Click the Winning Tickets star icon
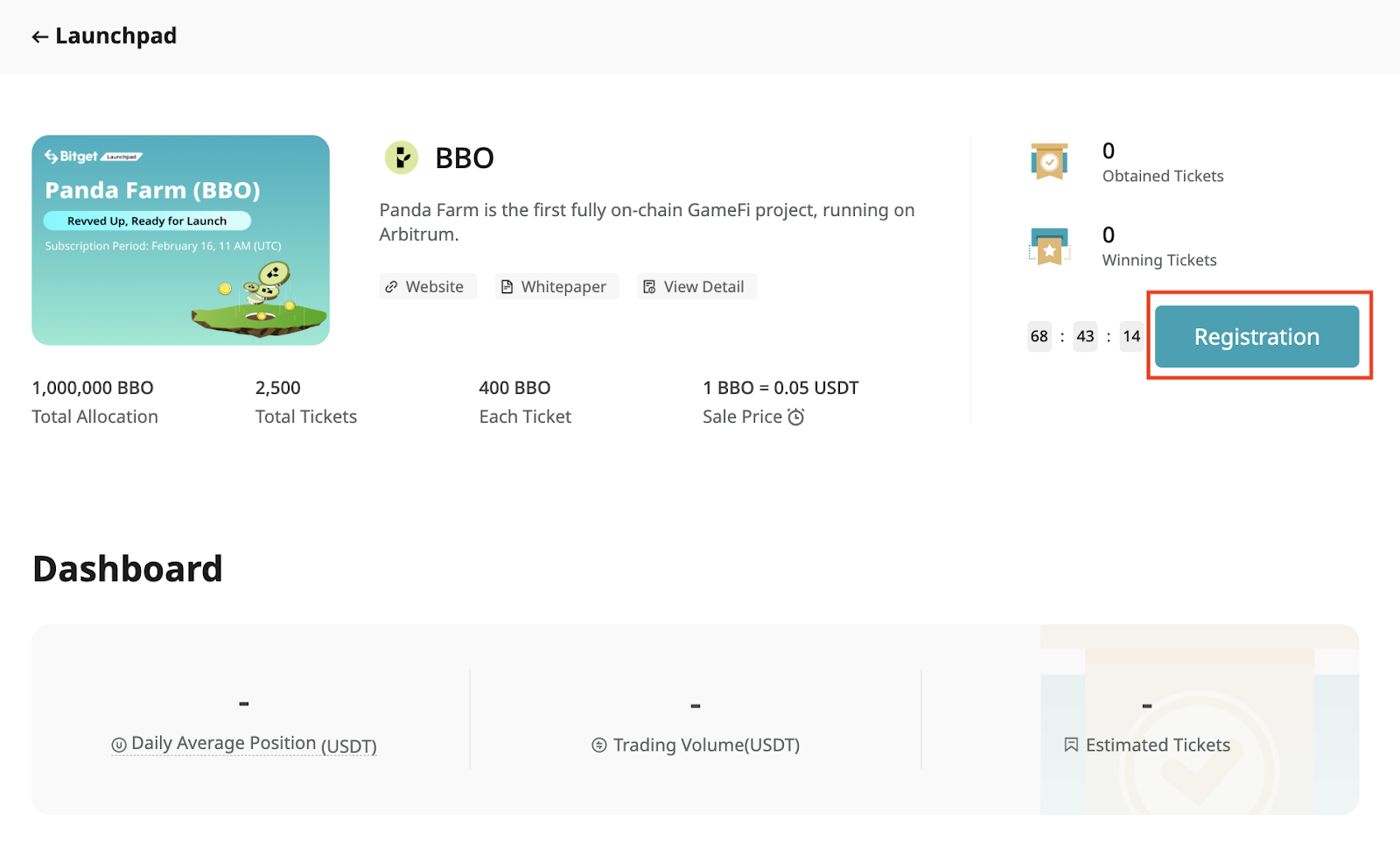The width and height of the screenshot is (1400, 862). [x=1049, y=246]
